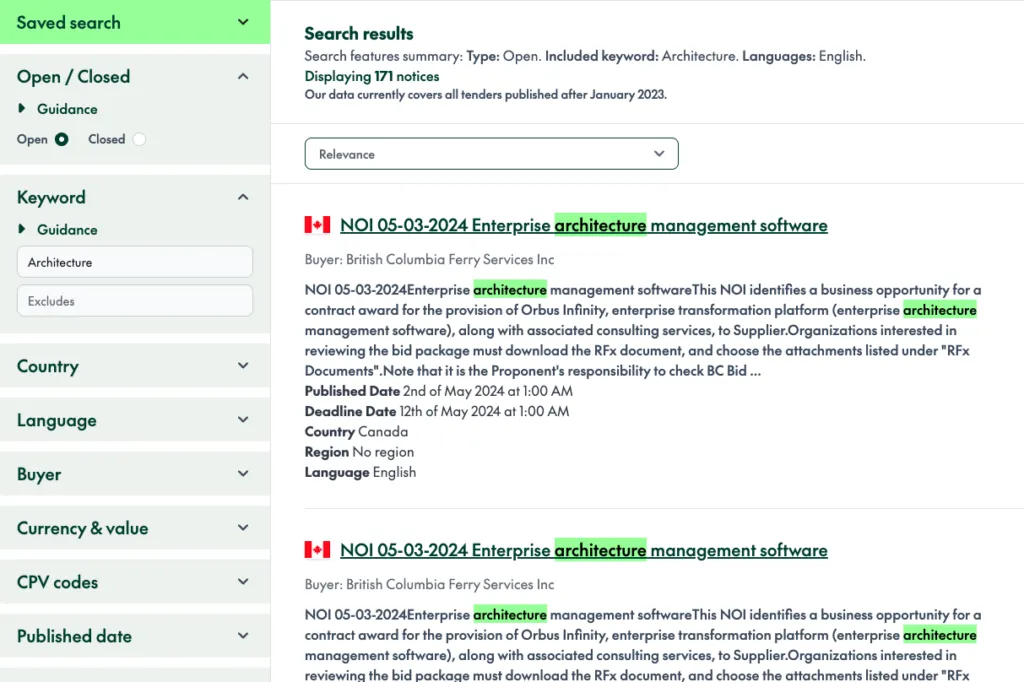Click the 'Search results' heading
The image size is (1024, 682).
(x=359, y=33)
